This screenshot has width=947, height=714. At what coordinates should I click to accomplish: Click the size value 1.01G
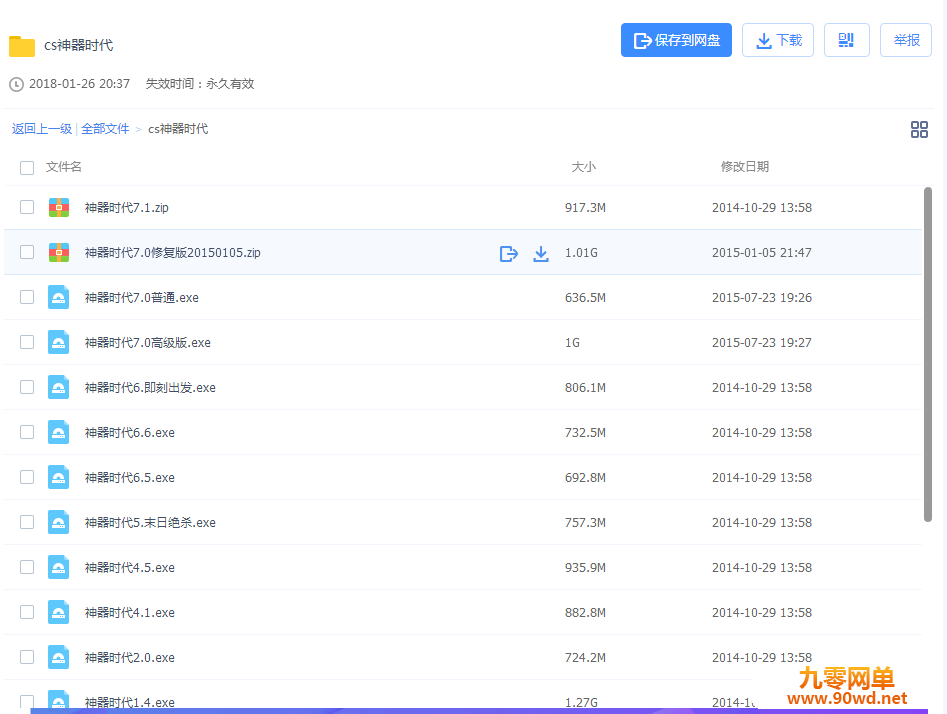point(581,252)
